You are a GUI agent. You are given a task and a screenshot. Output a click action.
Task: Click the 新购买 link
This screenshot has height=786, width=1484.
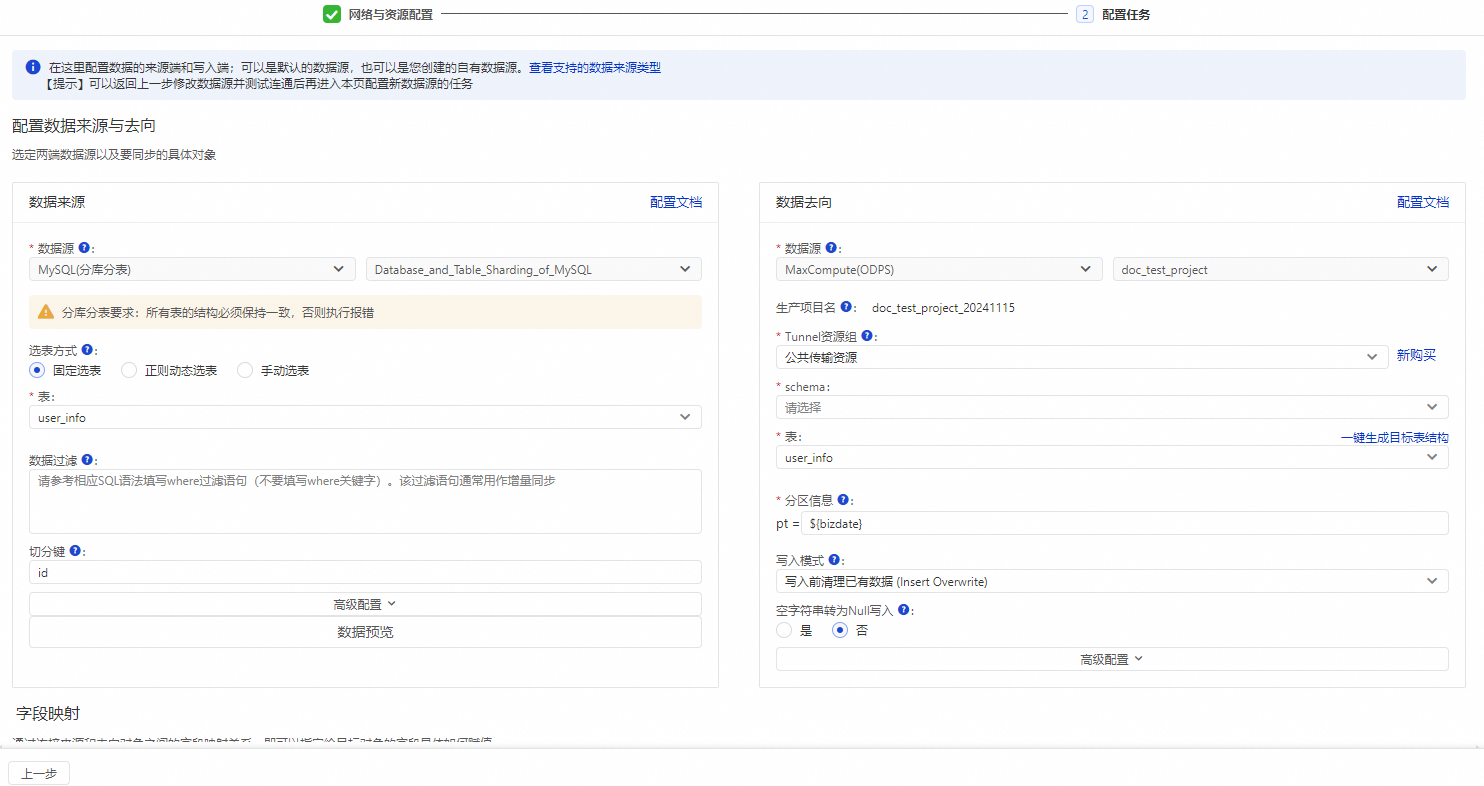[x=1416, y=356]
